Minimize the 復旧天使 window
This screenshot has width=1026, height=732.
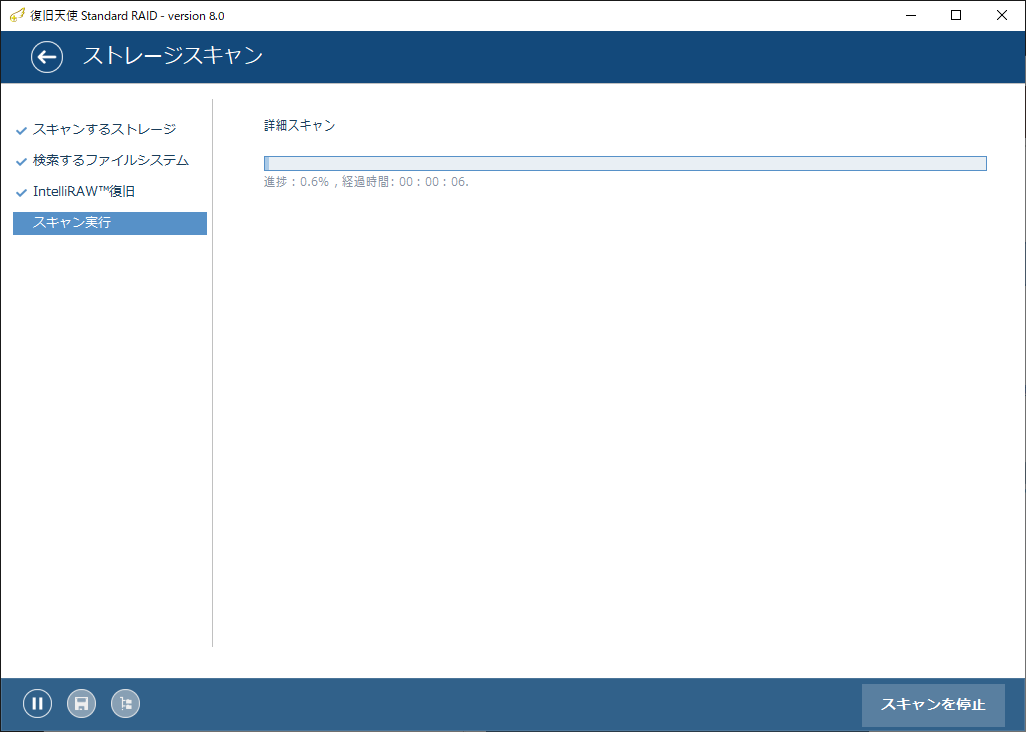pyautogui.click(x=911, y=15)
